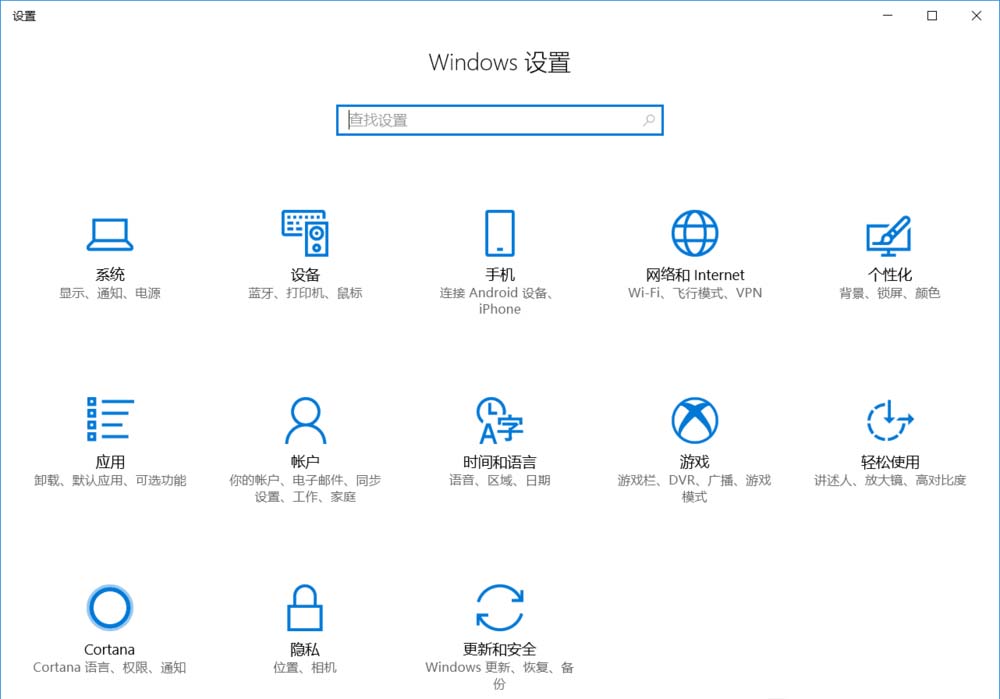Click the 隐私 label
Viewport: 1000px width, 699px height.
click(305, 649)
